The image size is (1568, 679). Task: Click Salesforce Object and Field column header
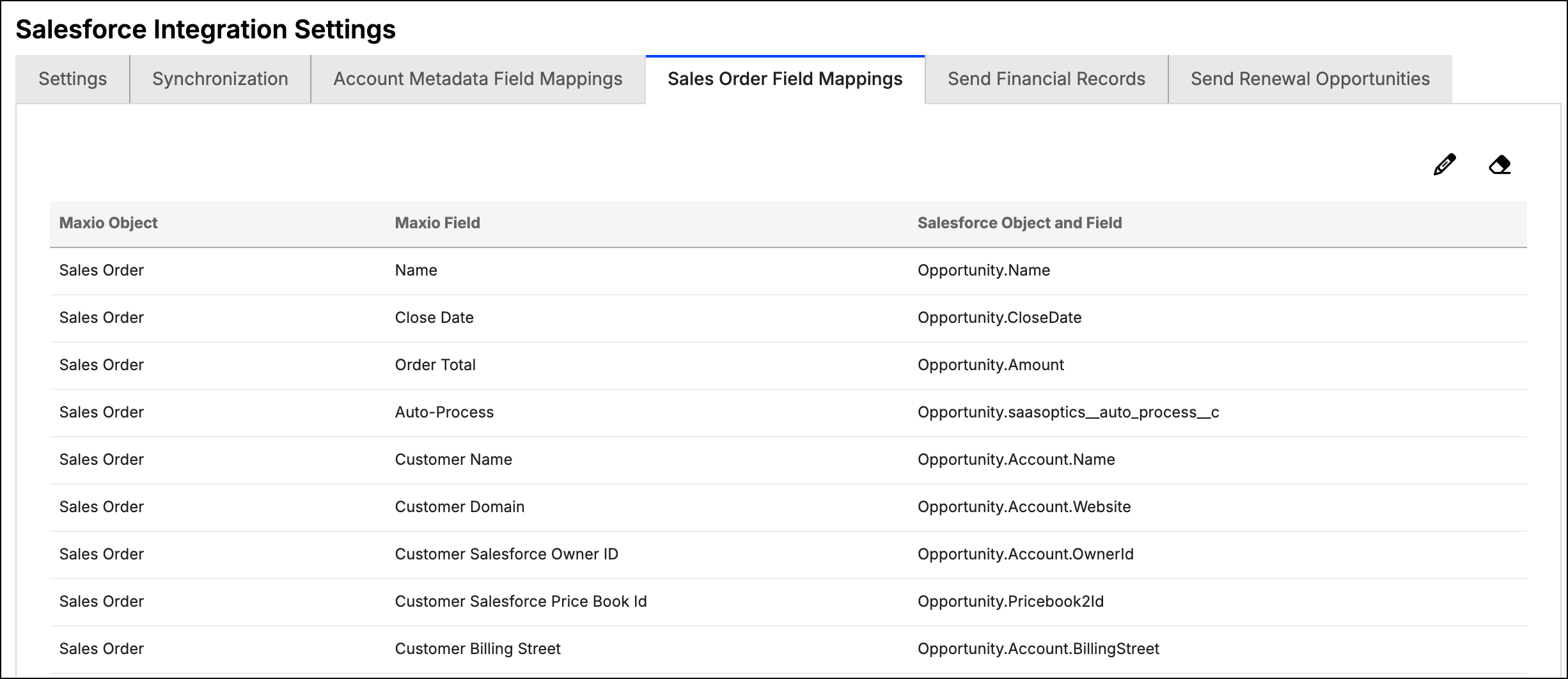pyautogui.click(x=1019, y=223)
